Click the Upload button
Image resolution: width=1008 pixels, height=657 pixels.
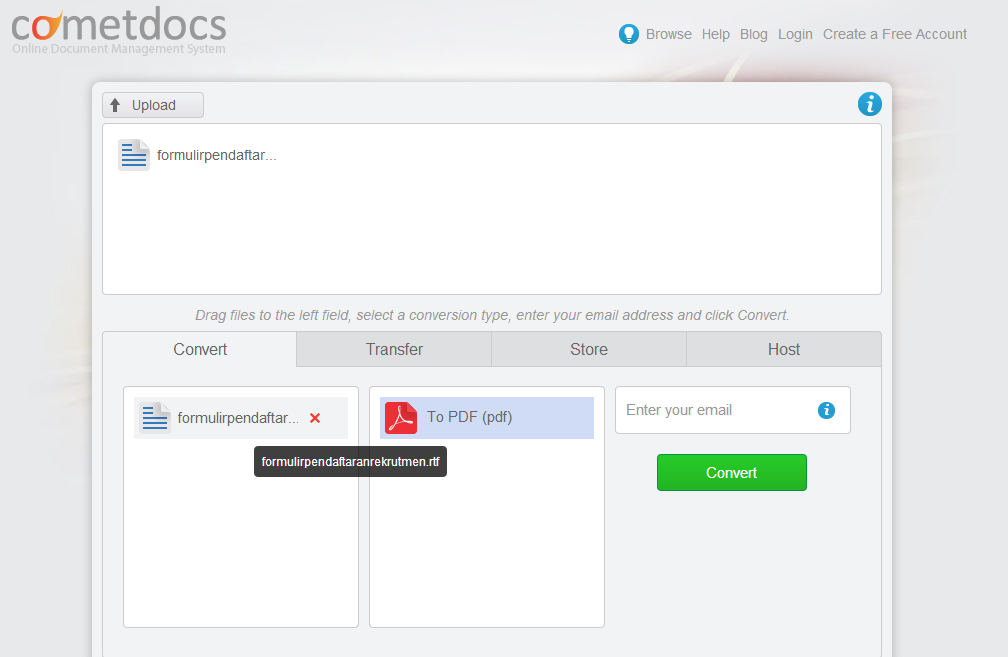tap(153, 105)
